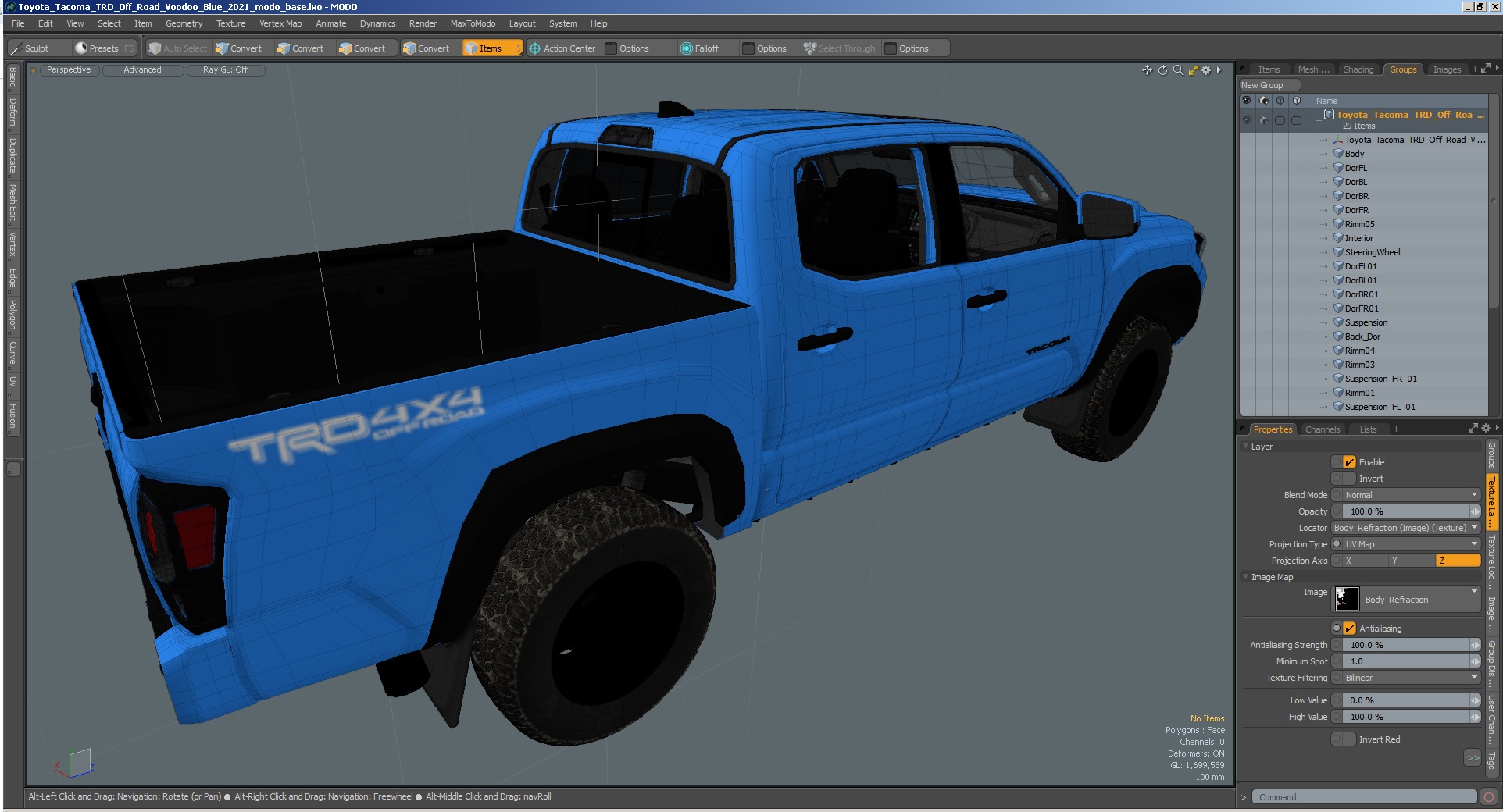1503x812 pixels.
Task: Select the X projection axis button
Action: click(x=1366, y=561)
